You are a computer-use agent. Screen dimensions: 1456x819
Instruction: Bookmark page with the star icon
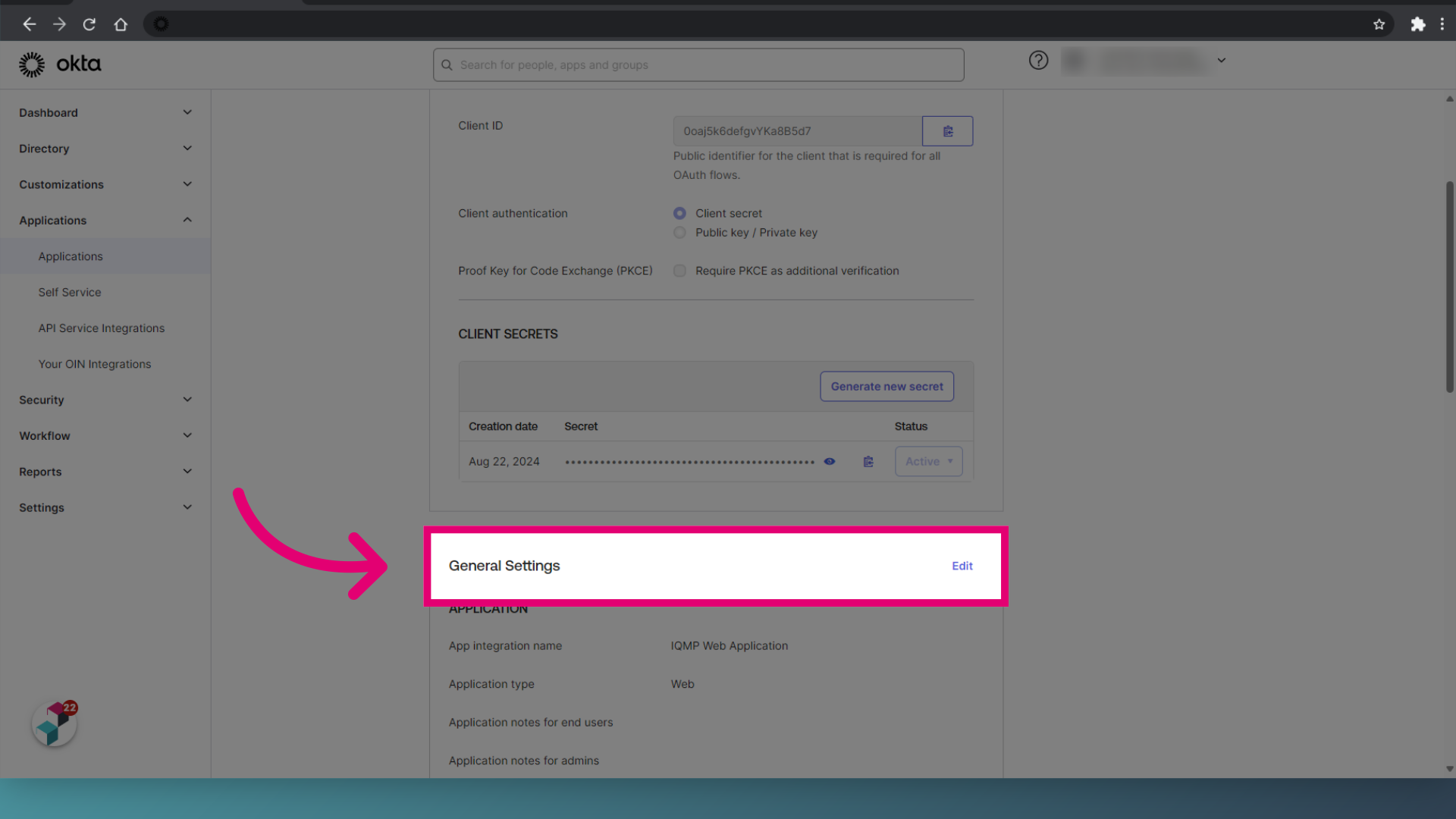[1379, 24]
